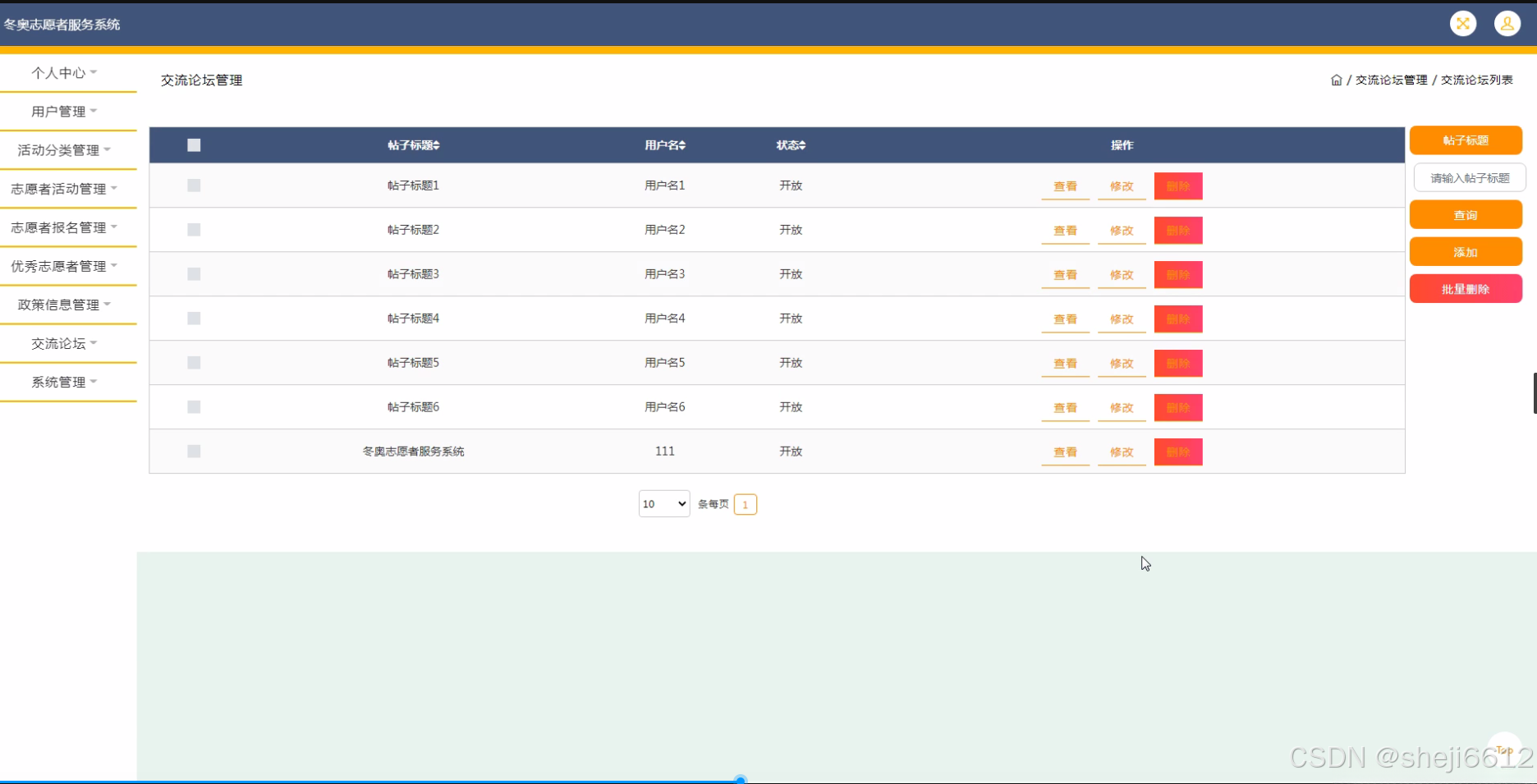Image resolution: width=1537 pixels, height=784 pixels.
Task: Check the checkbox for the 冬奥志愿者服务系统 row
Action: [x=194, y=451]
